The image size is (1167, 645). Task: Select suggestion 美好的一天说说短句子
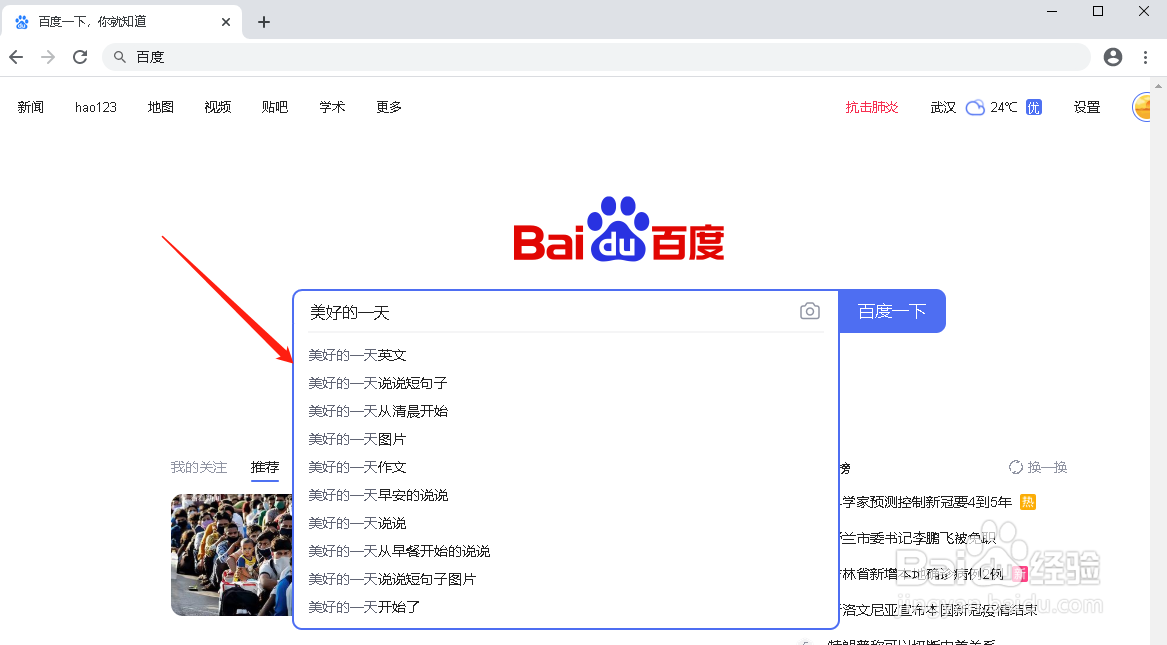click(378, 383)
